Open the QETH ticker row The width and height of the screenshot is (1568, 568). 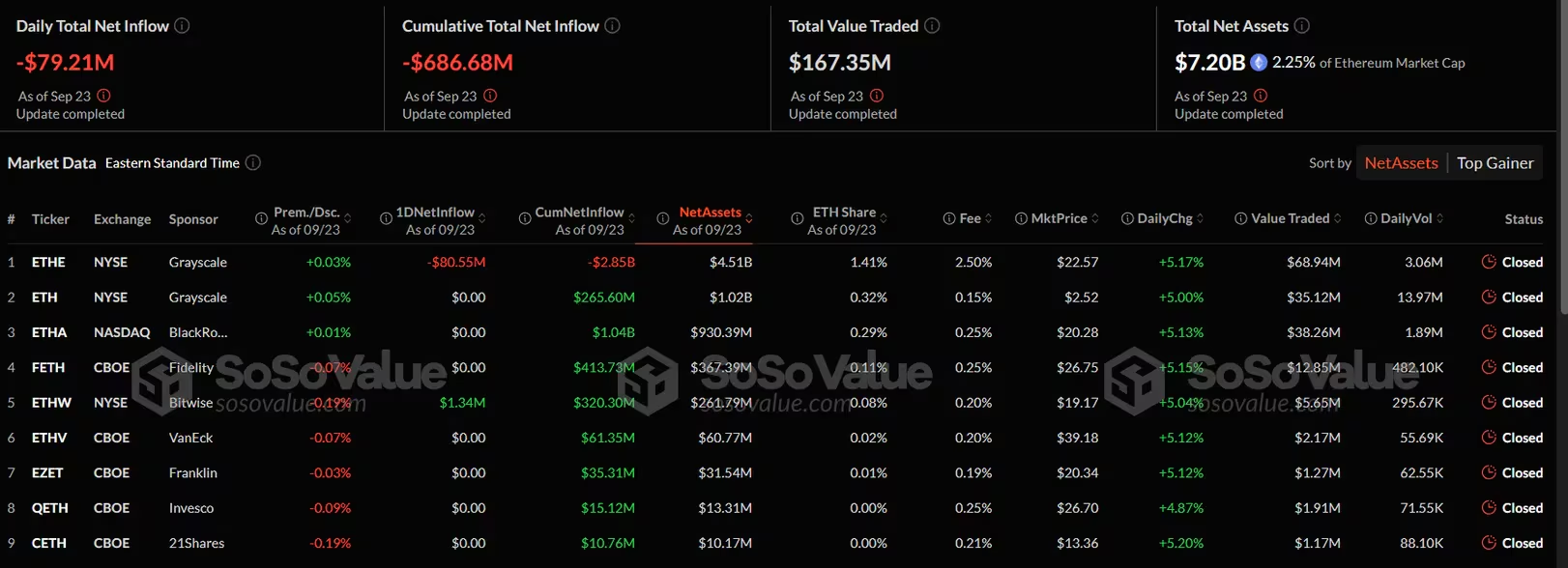coord(50,508)
